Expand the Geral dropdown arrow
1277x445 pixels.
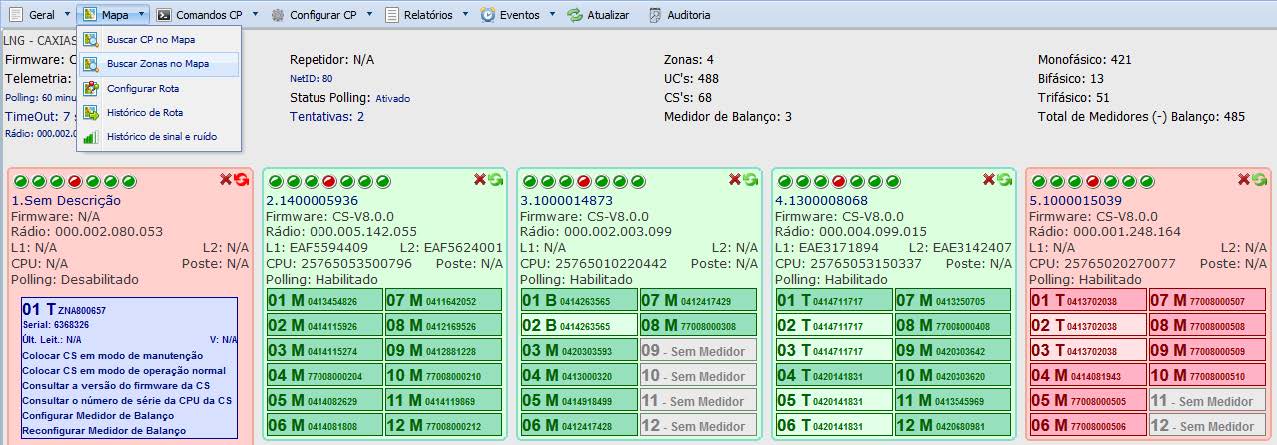point(66,15)
